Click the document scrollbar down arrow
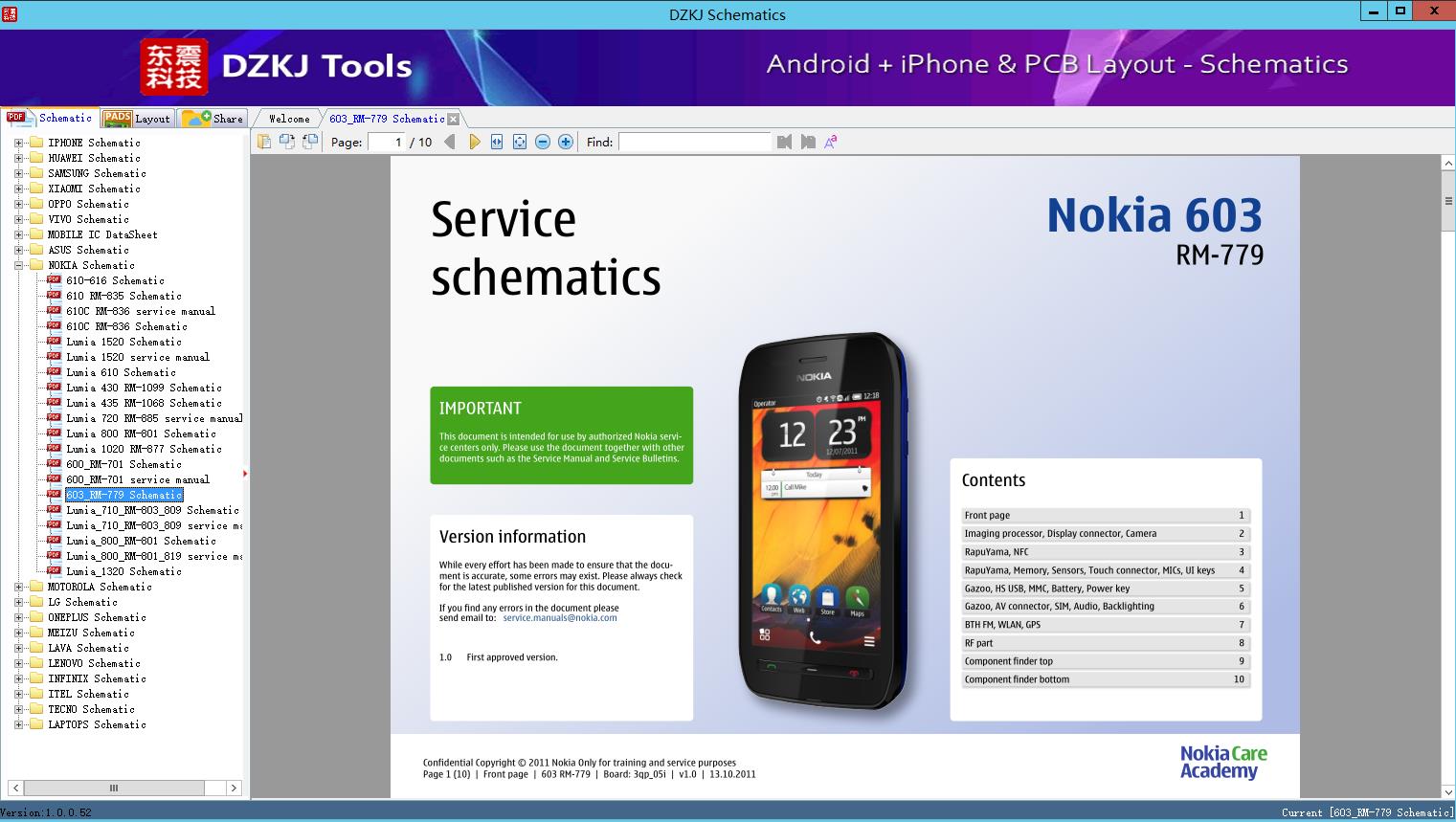Viewport: 1456px width, 822px height. click(x=1448, y=792)
